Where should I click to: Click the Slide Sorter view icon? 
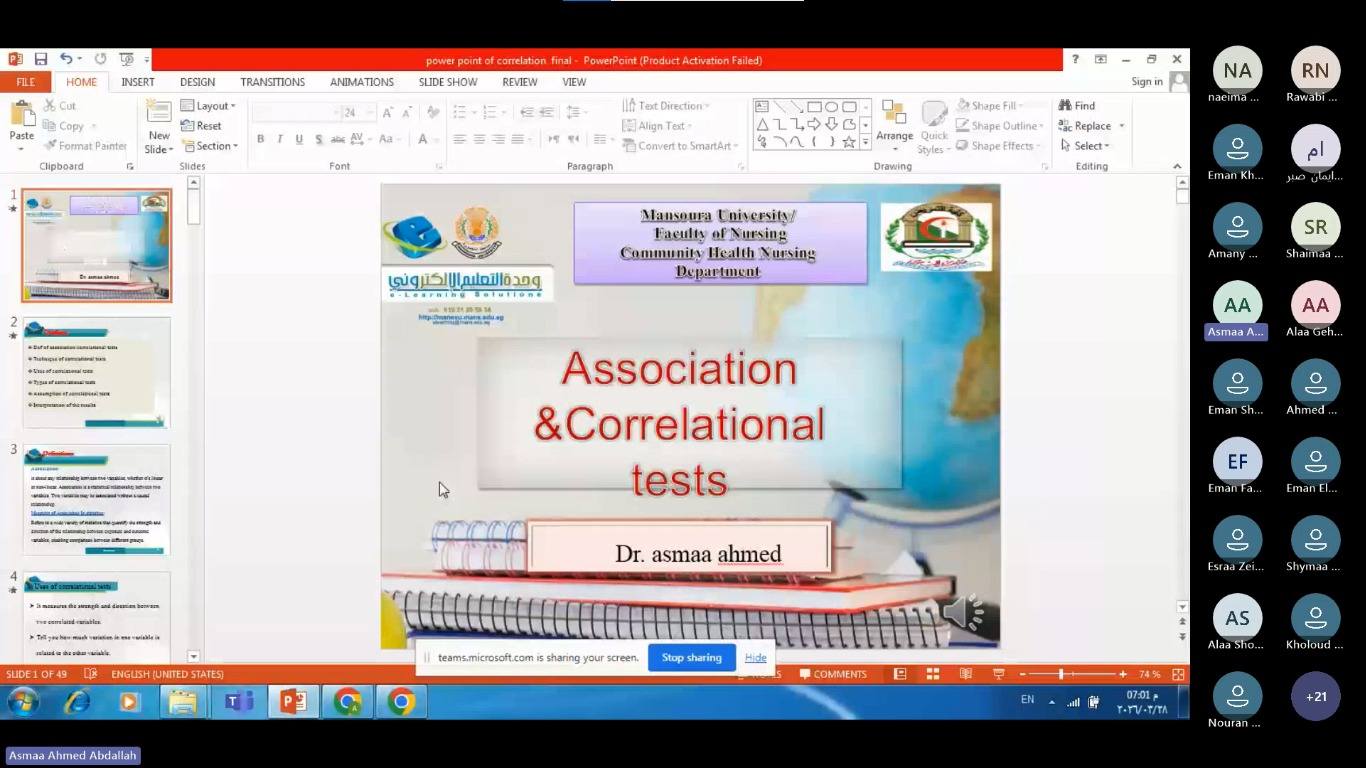tap(932, 674)
